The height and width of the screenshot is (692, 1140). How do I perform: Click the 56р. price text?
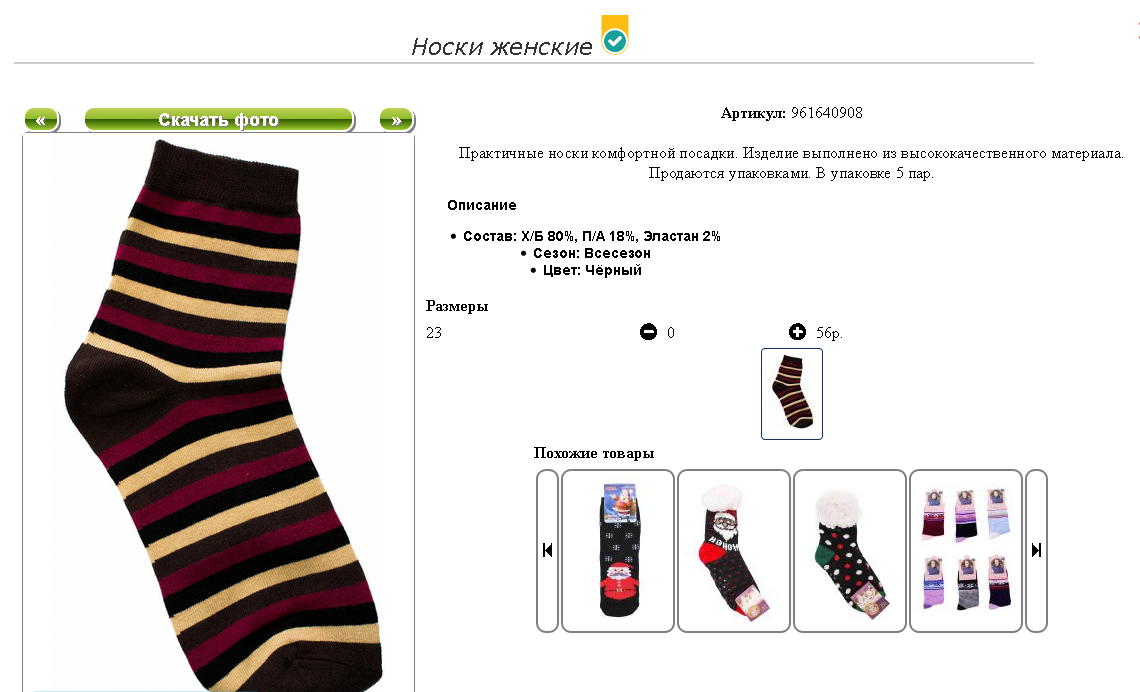click(x=829, y=333)
